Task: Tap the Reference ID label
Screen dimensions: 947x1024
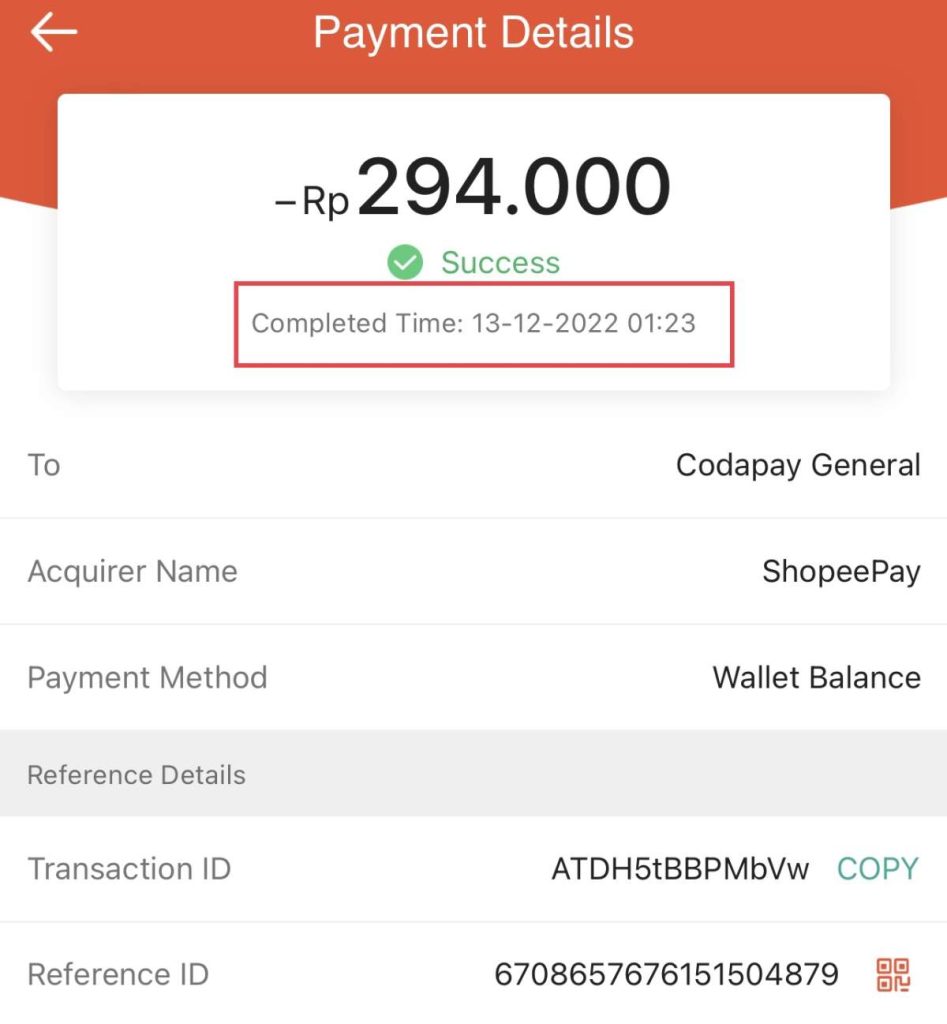Action: pos(118,974)
